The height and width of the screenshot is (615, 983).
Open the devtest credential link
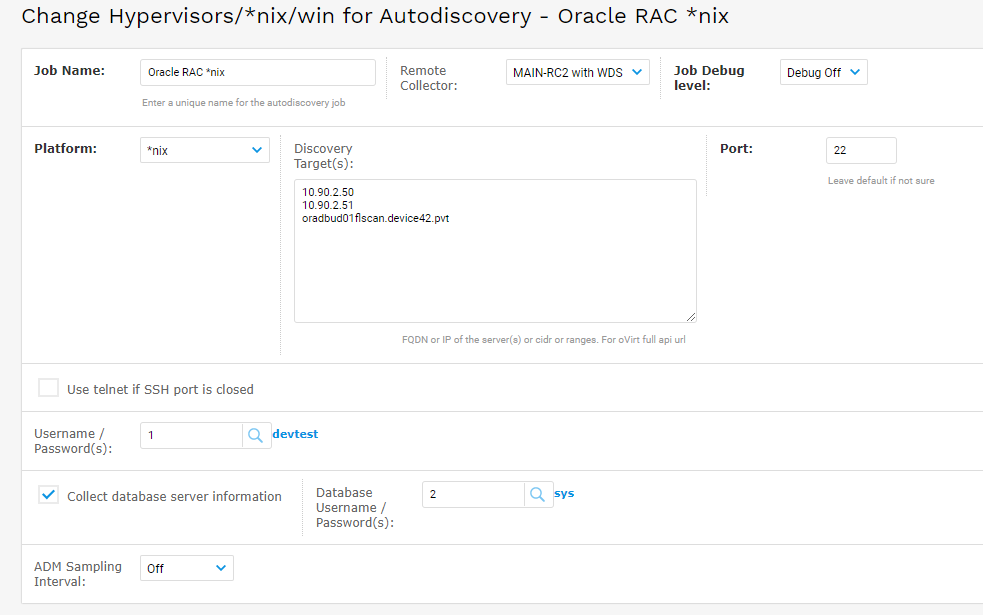[x=295, y=434]
